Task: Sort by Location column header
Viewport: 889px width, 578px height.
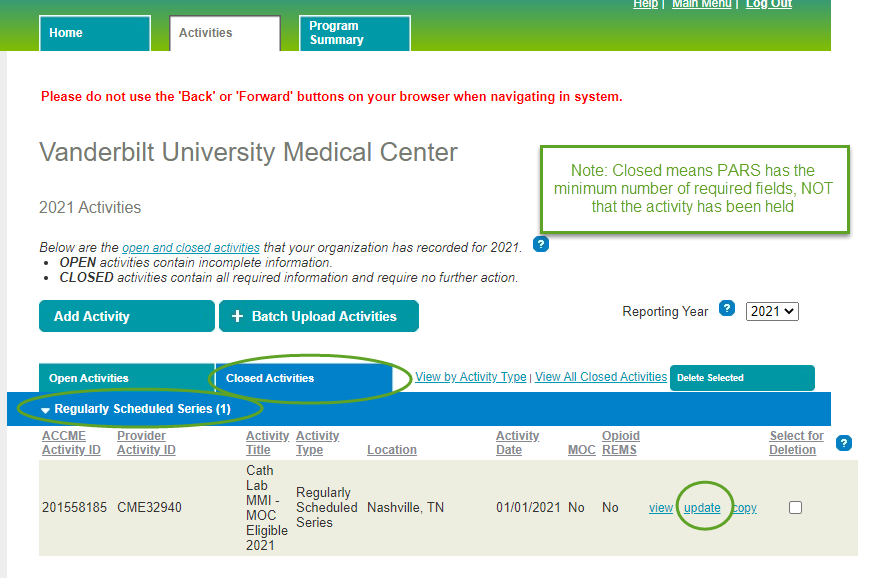Action: (392, 450)
